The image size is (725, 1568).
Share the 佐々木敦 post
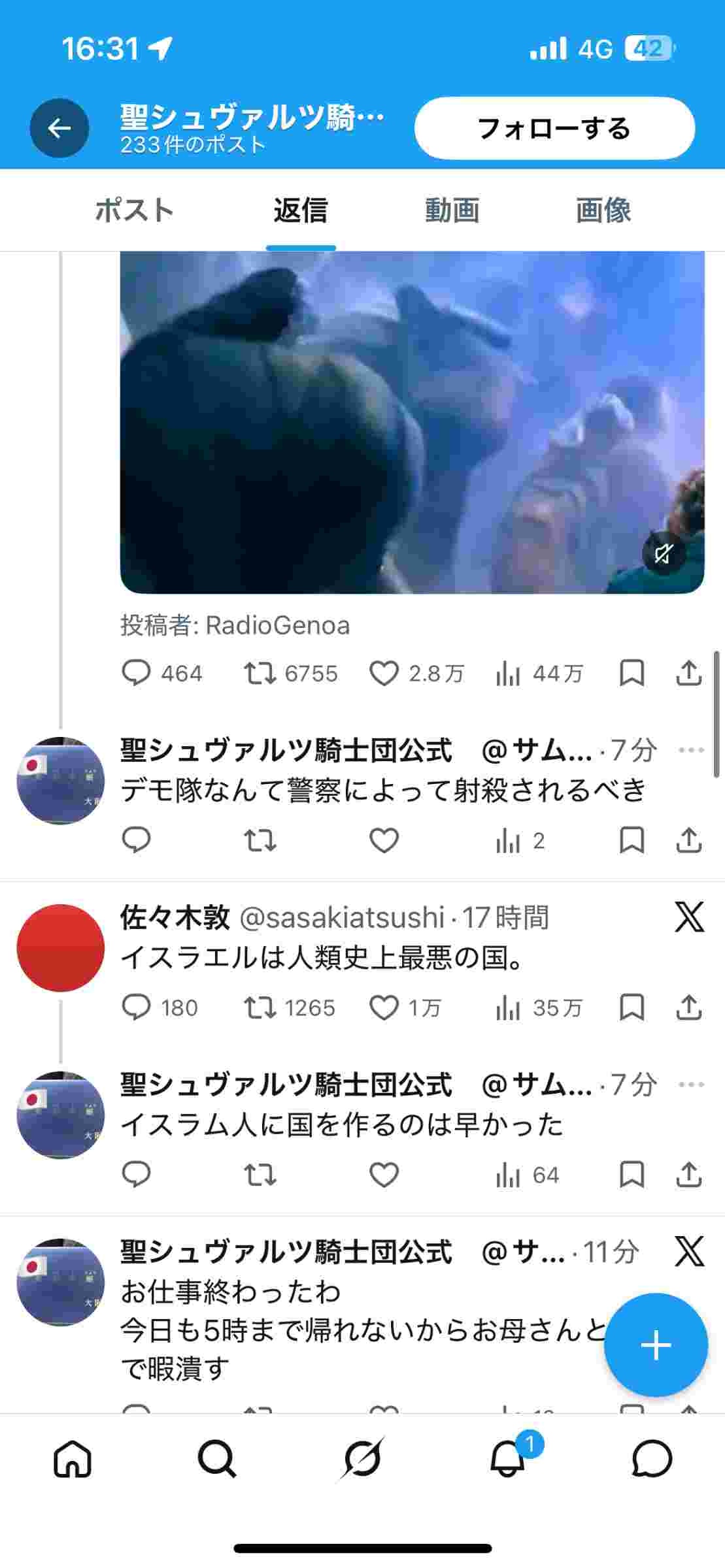688,1008
